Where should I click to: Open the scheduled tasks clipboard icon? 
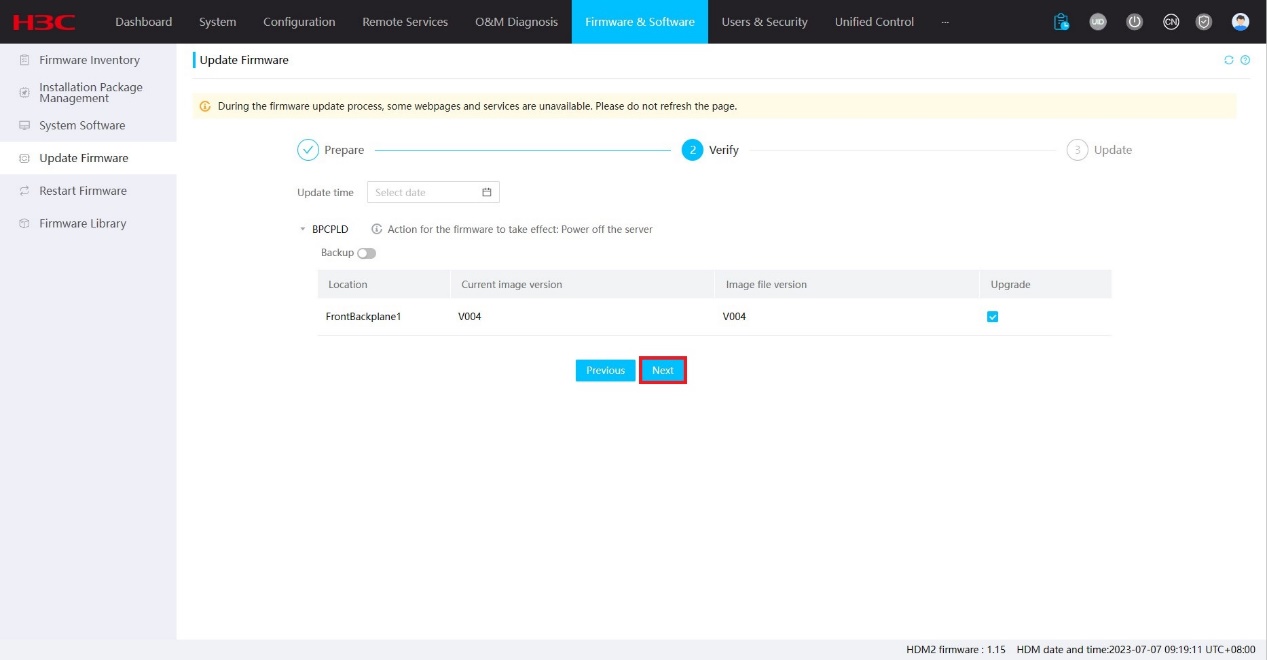pyautogui.click(x=1061, y=22)
